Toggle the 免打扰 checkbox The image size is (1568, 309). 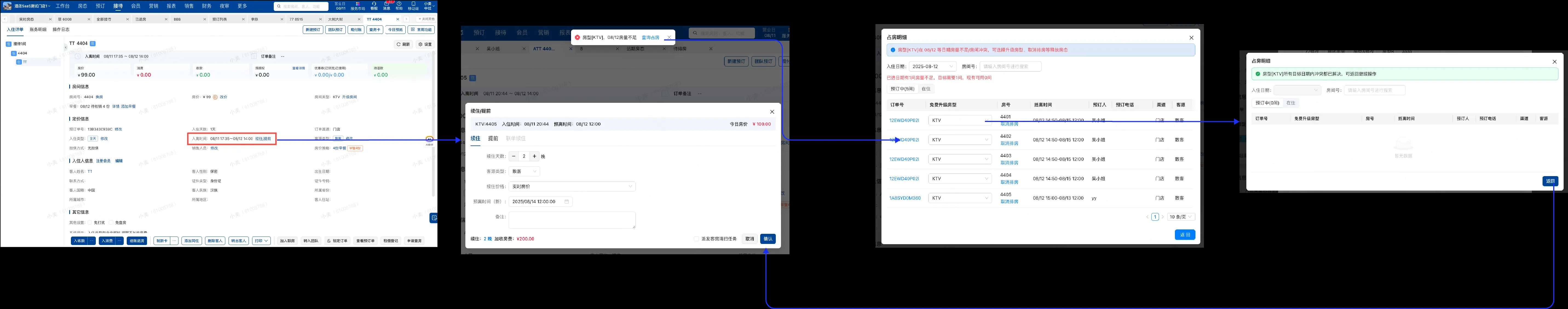pyautogui.click(x=90, y=223)
